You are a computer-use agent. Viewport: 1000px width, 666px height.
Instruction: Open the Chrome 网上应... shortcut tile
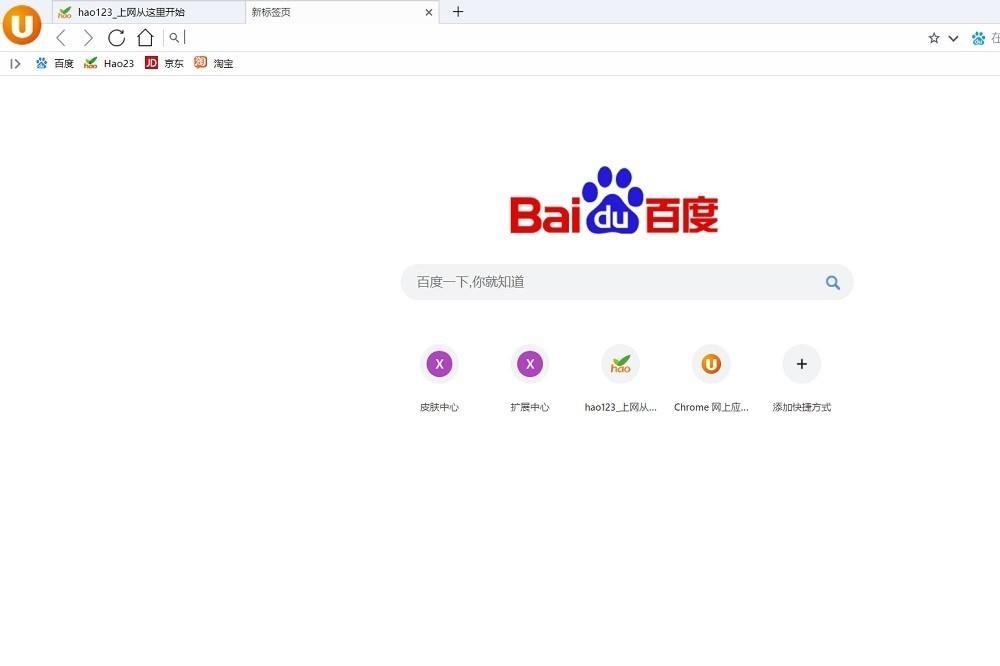click(x=711, y=379)
